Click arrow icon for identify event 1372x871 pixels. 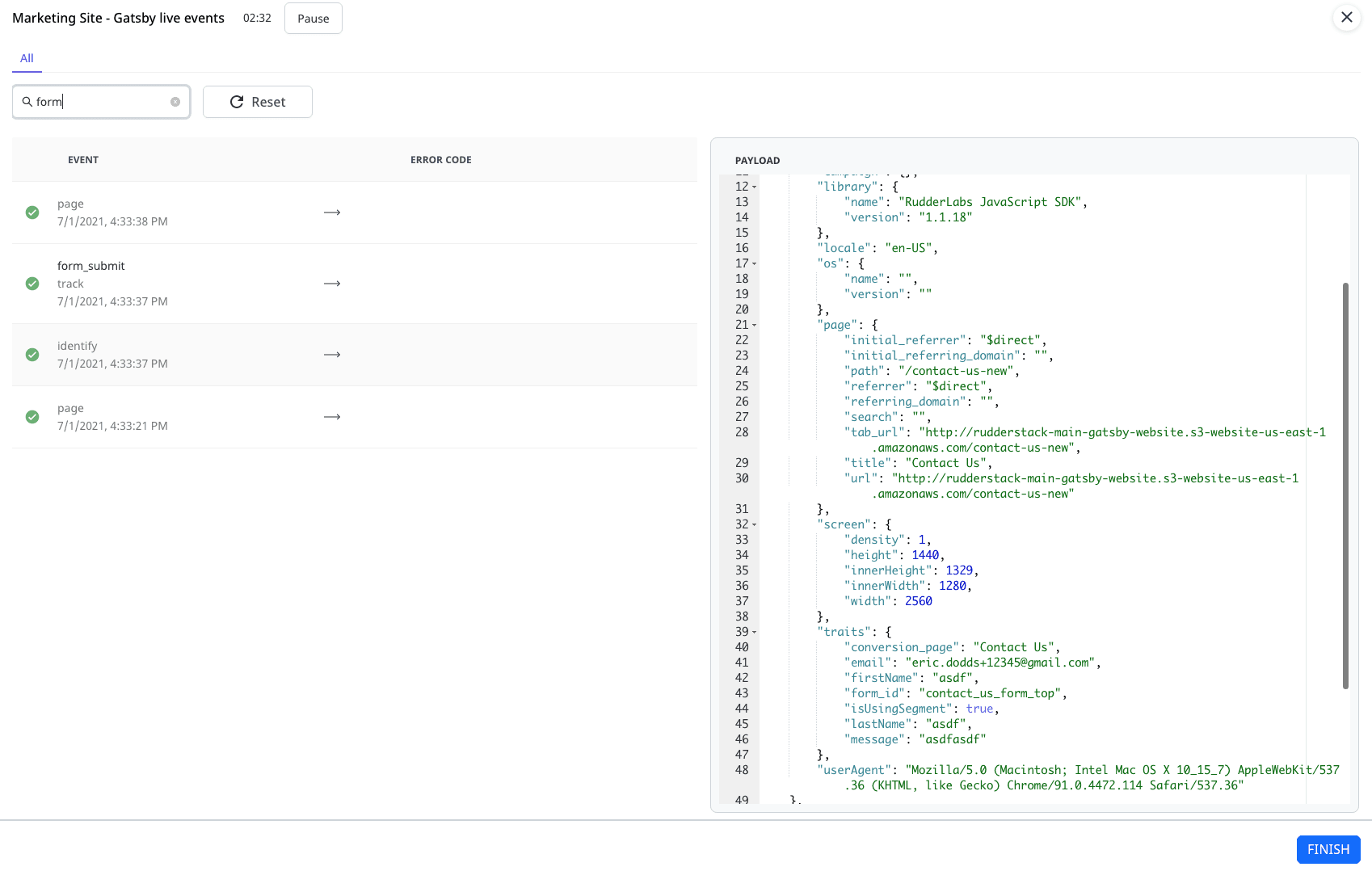coord(332,355)
